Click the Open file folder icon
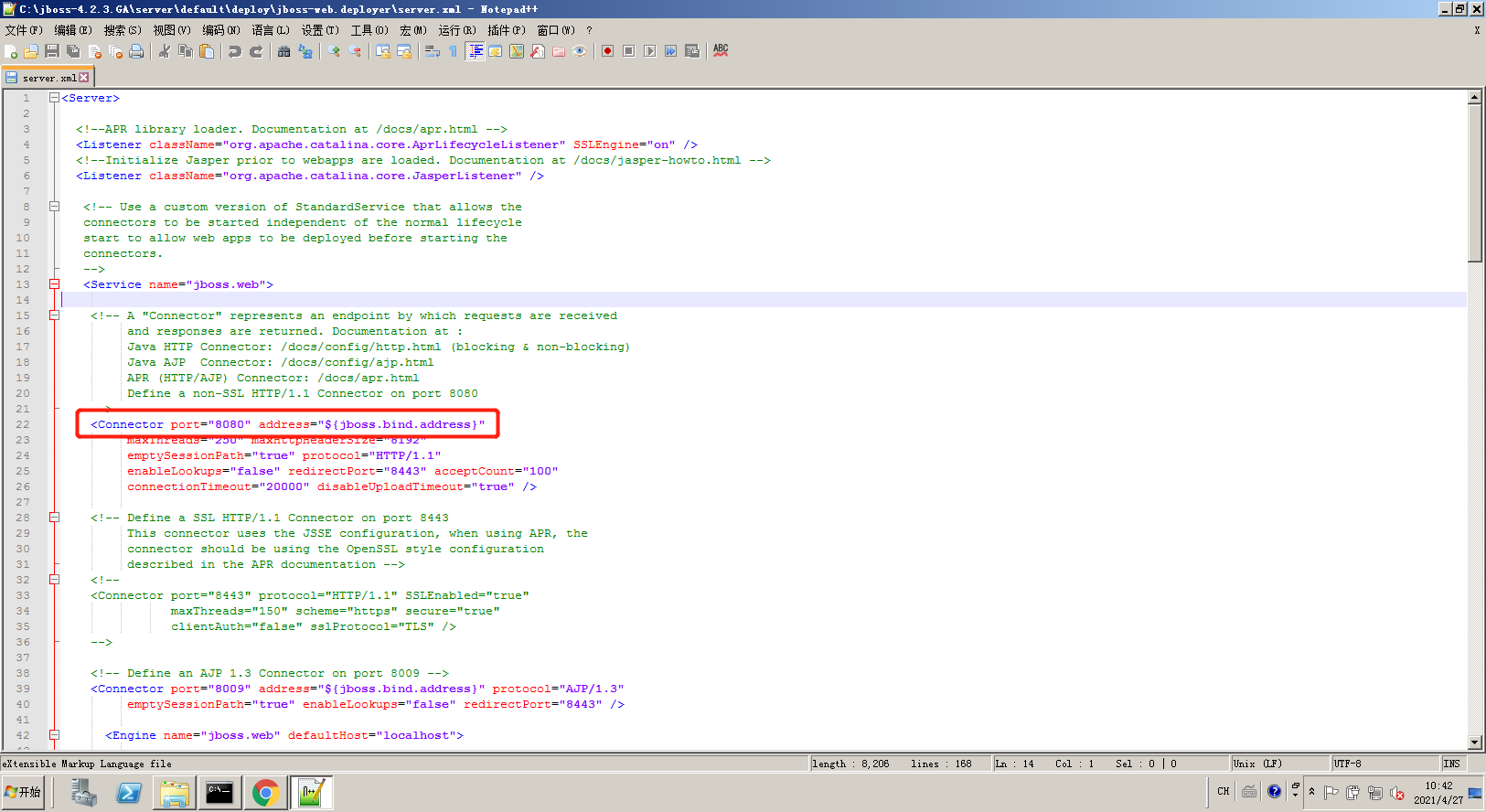The height and width of the screenshot is (812, 1486). tap(31, 51)
